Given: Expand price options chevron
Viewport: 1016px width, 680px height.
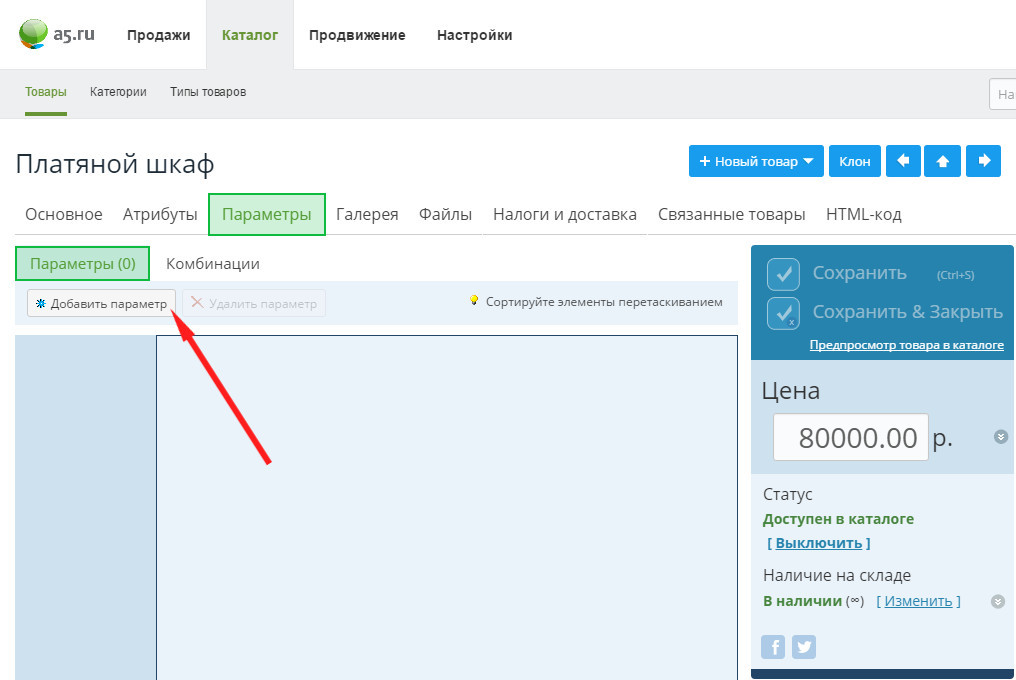Looking at the screenshot, I should (1000, 437).
